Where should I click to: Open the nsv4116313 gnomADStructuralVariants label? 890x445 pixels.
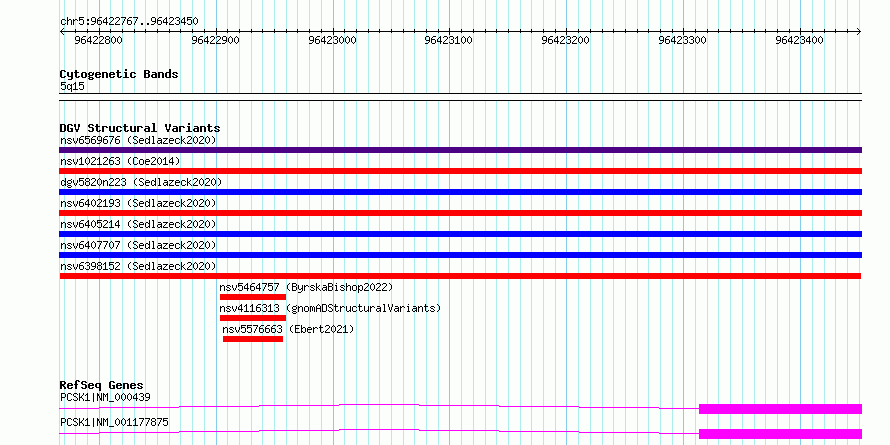tap(330, 308)
